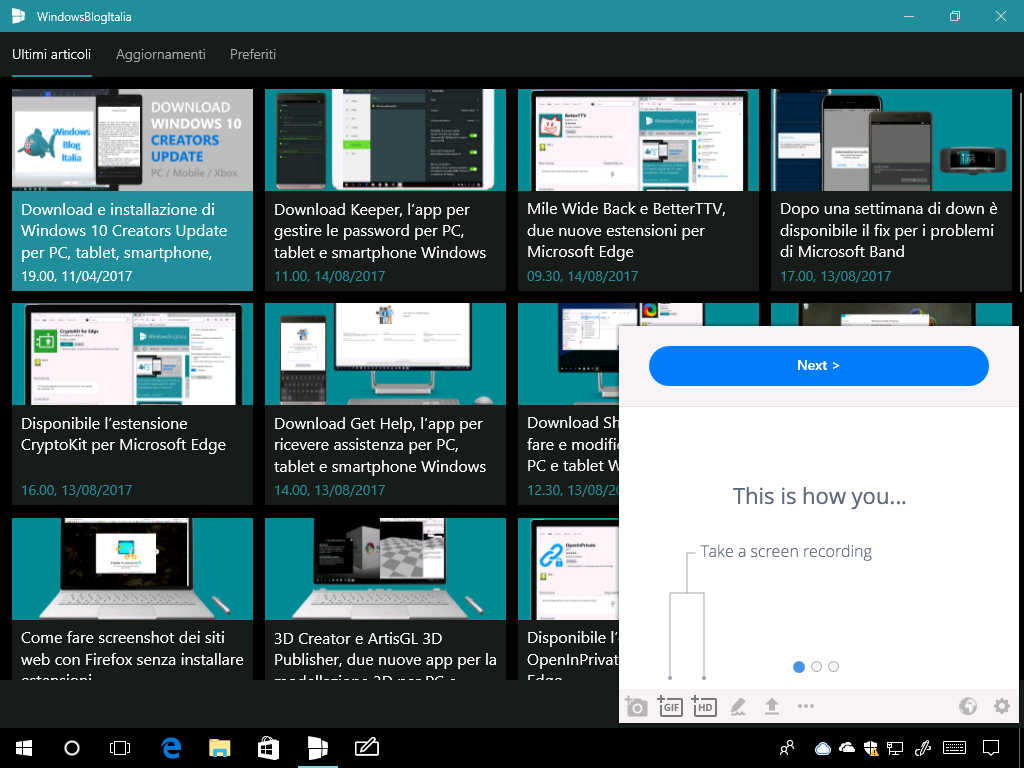This screenshot has height=768, width=1024.
Task: Click the Firefox screenshot article thumbnail
Action: [x=132, y=569]
